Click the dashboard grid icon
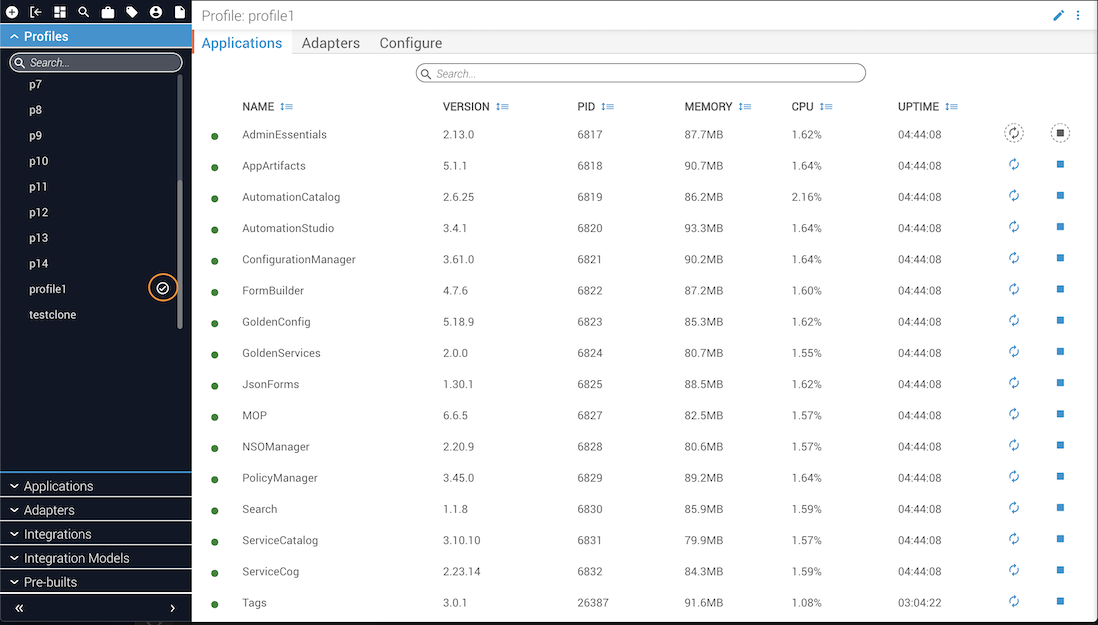Image resolution: width=1098 pixels, height=625 pixels. (x=60, y=12)
